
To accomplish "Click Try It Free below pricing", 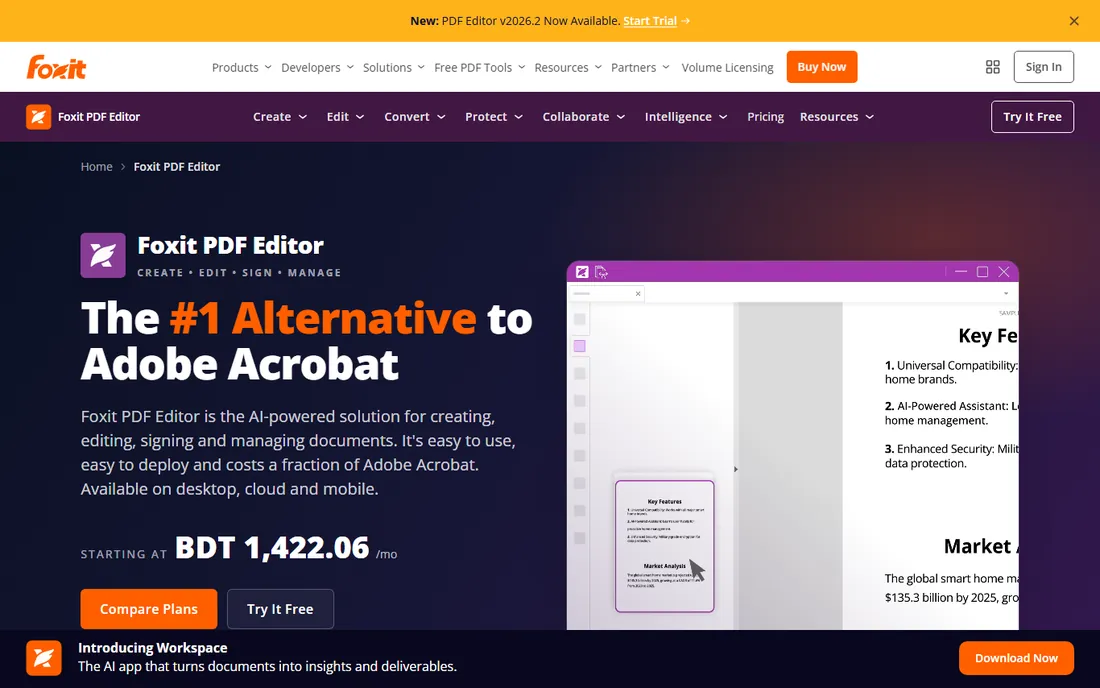I will (x=280, y=609).
